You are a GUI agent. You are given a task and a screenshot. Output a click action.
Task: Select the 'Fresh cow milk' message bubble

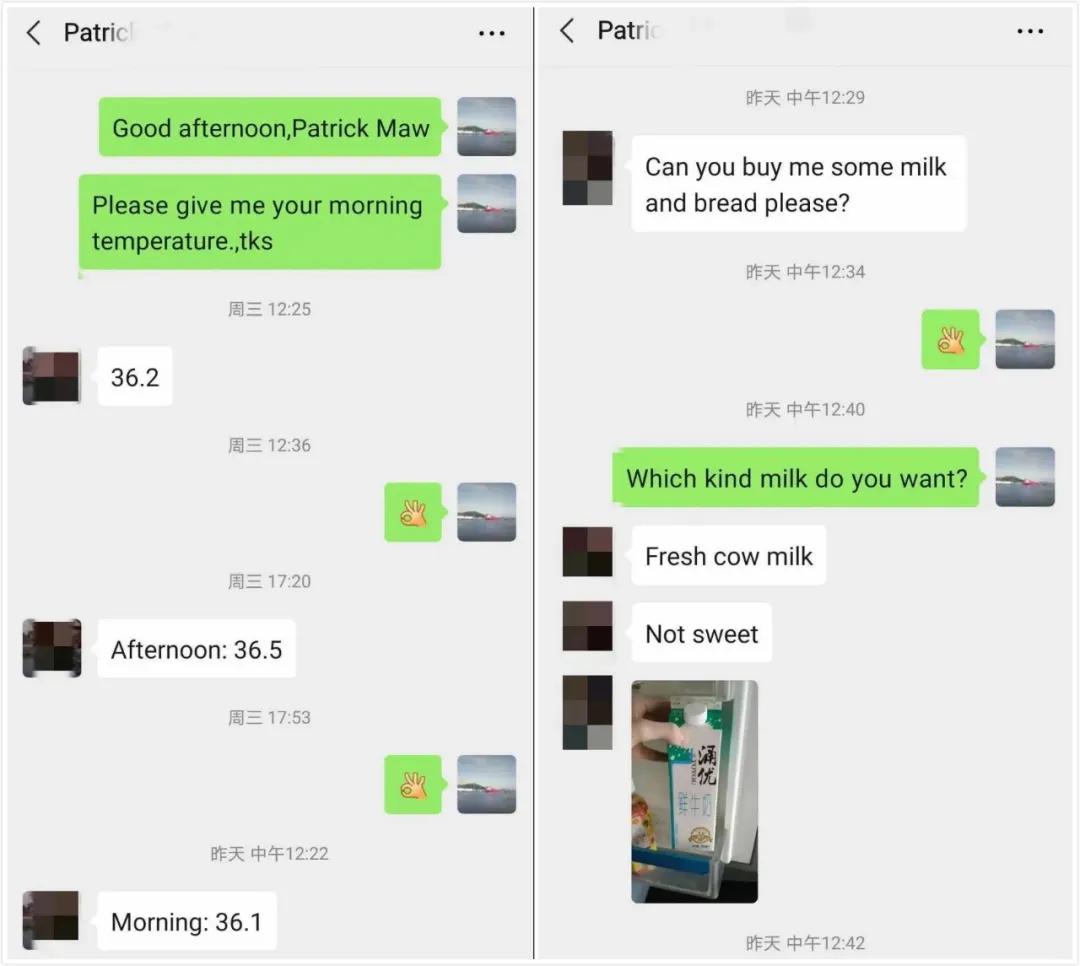[729, 555]
